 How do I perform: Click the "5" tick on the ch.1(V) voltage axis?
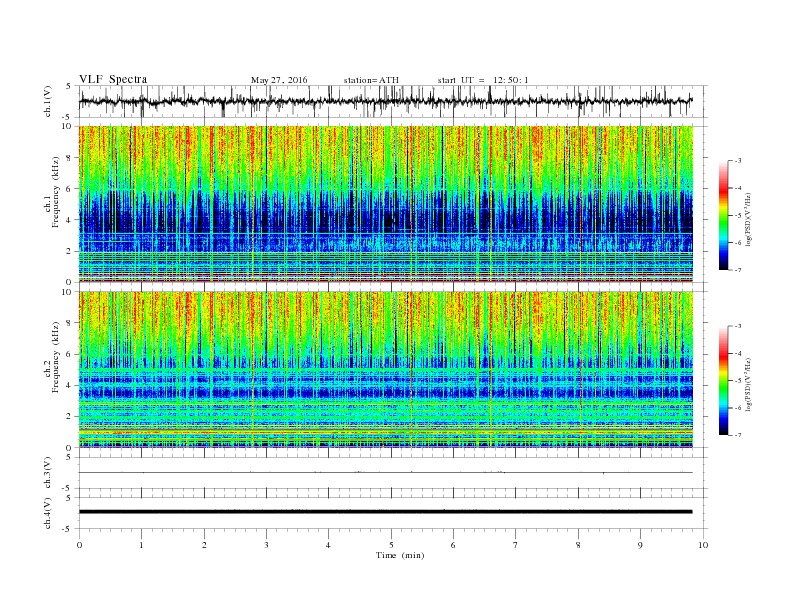(x=69, y=86)
